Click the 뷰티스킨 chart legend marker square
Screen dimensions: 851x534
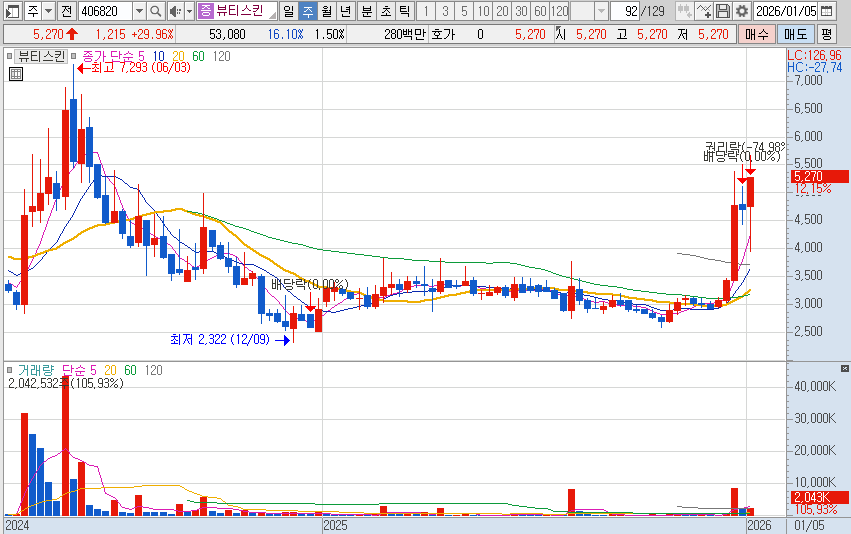coord(9,56)
